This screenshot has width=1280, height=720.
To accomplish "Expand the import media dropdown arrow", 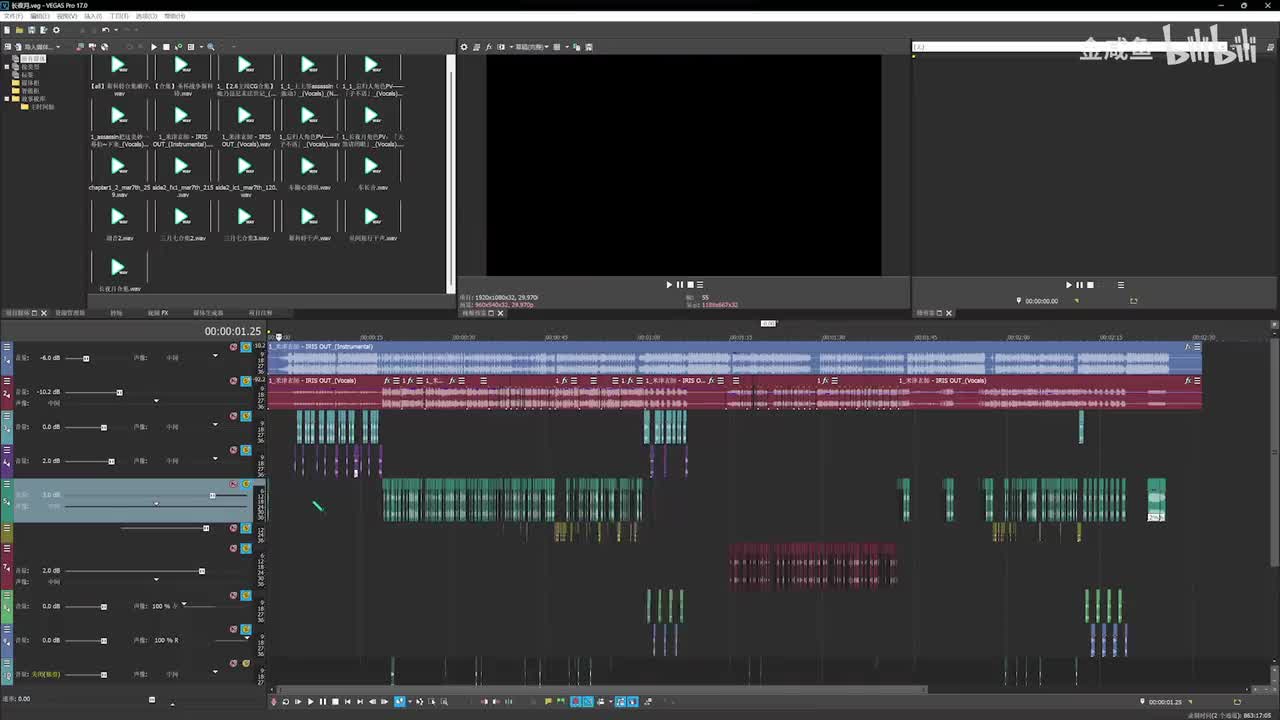I will point(58,47).
